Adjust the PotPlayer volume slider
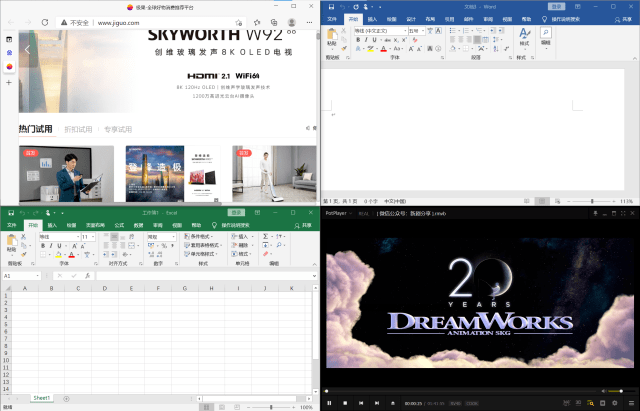The width and height of the screenshot is (640, 411). pyautogui.click(x=621, y=391)
